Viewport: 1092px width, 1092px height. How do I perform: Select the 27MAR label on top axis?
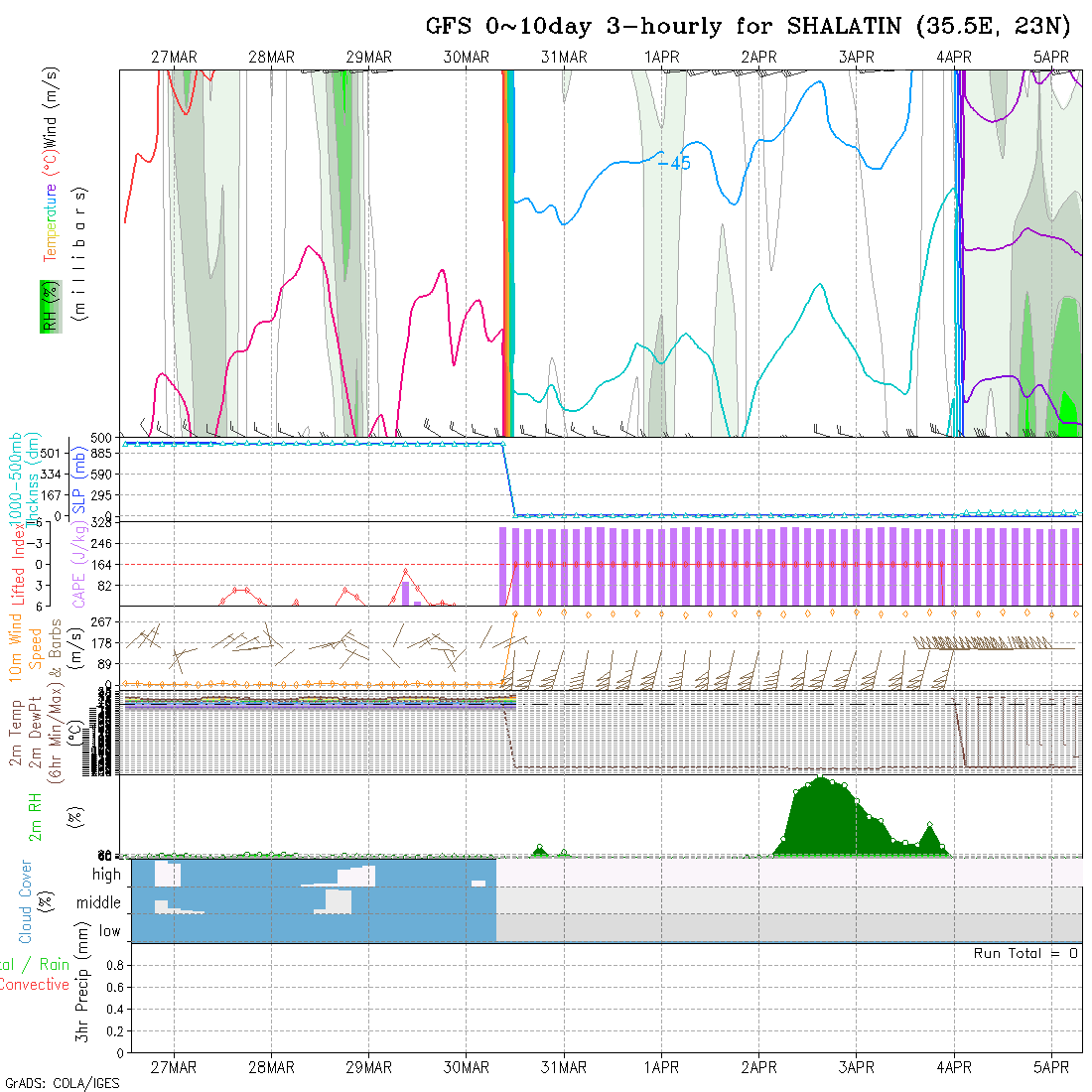click(174, 58)
